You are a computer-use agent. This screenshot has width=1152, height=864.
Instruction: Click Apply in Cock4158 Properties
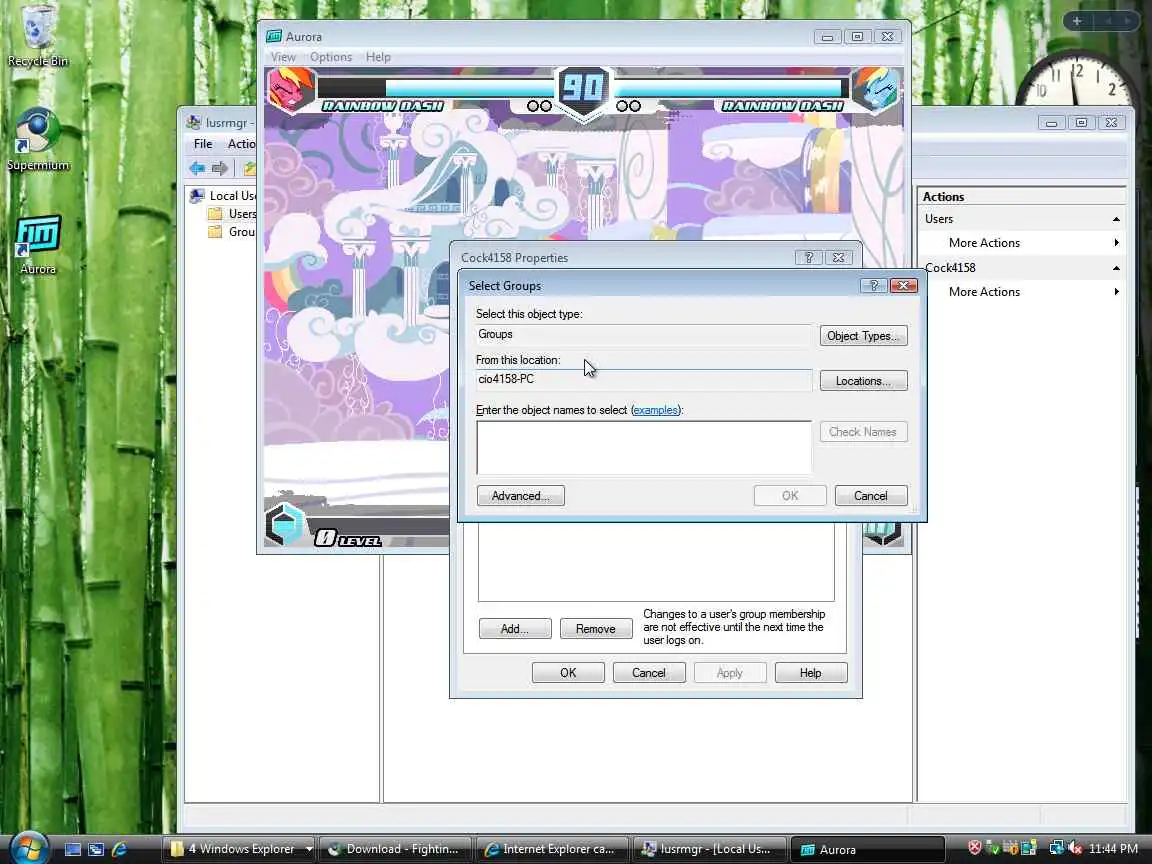click(x=730, y=673)
